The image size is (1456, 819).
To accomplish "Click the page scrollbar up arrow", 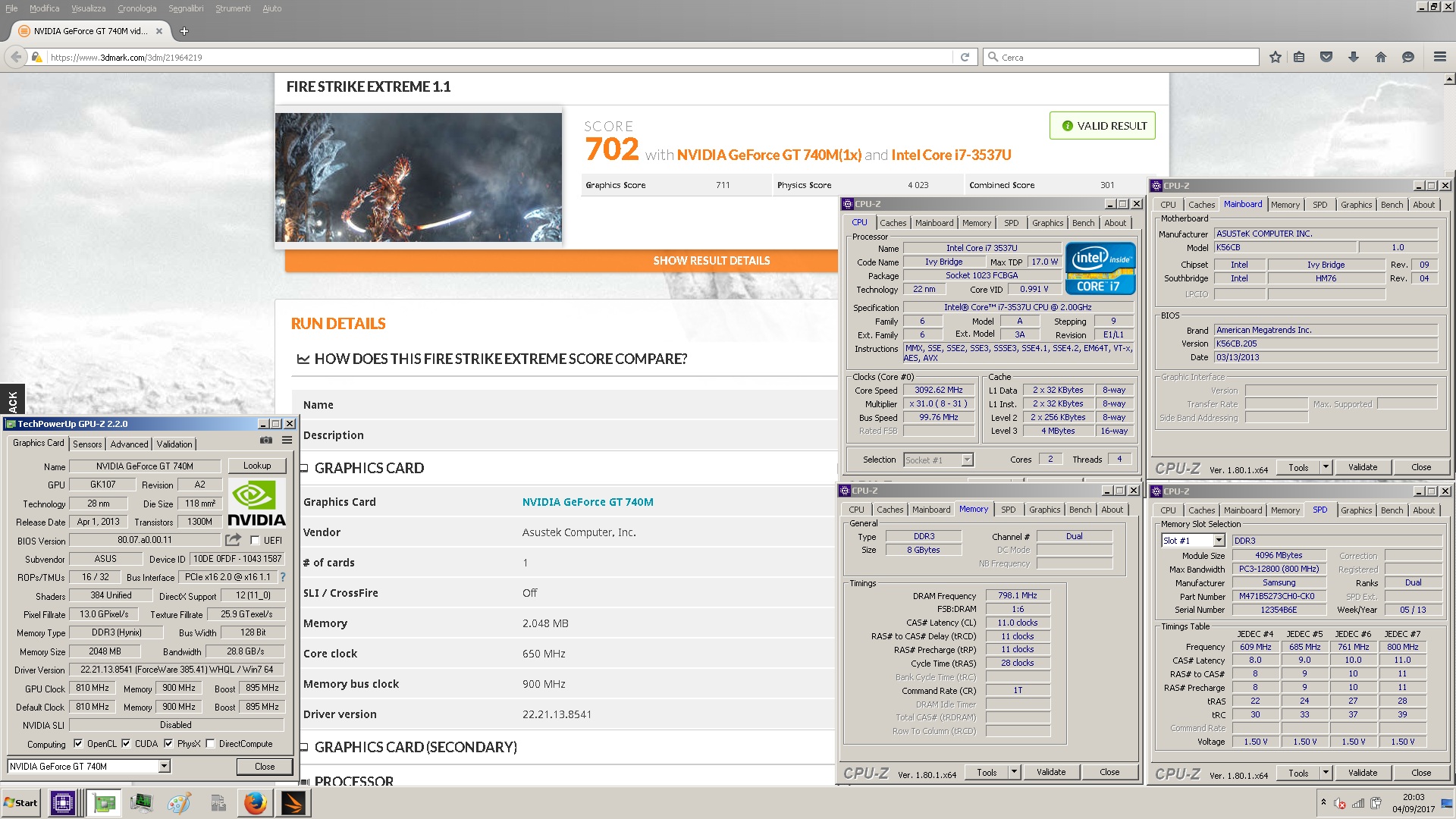I will tap(1449, 79).
